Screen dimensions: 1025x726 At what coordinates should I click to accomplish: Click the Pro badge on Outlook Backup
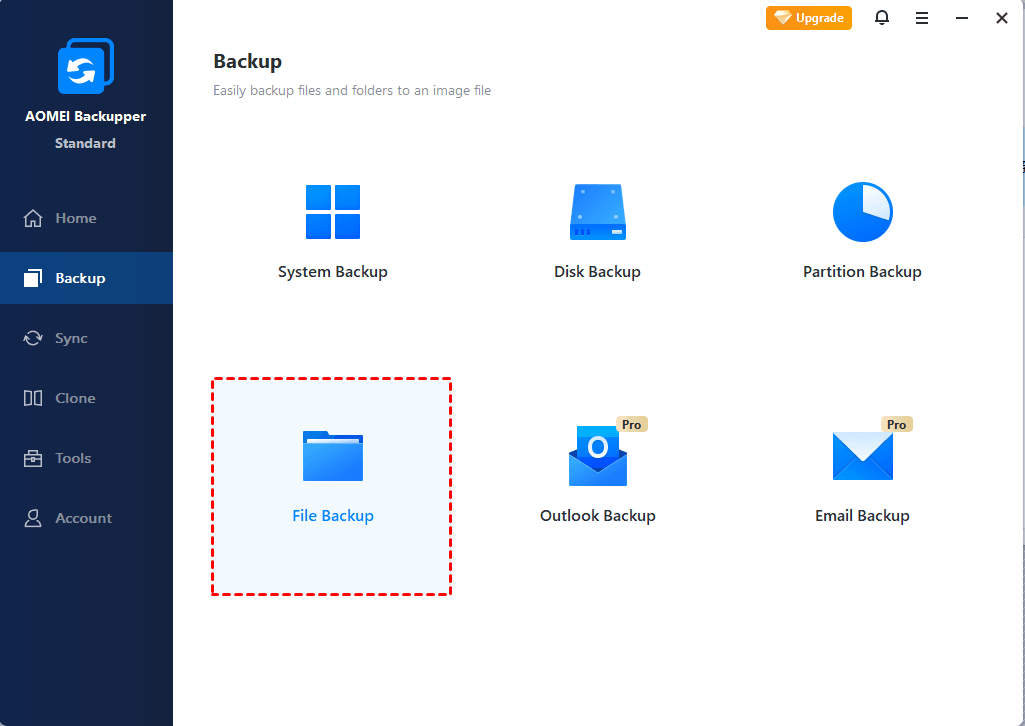[x=631, y=424]
